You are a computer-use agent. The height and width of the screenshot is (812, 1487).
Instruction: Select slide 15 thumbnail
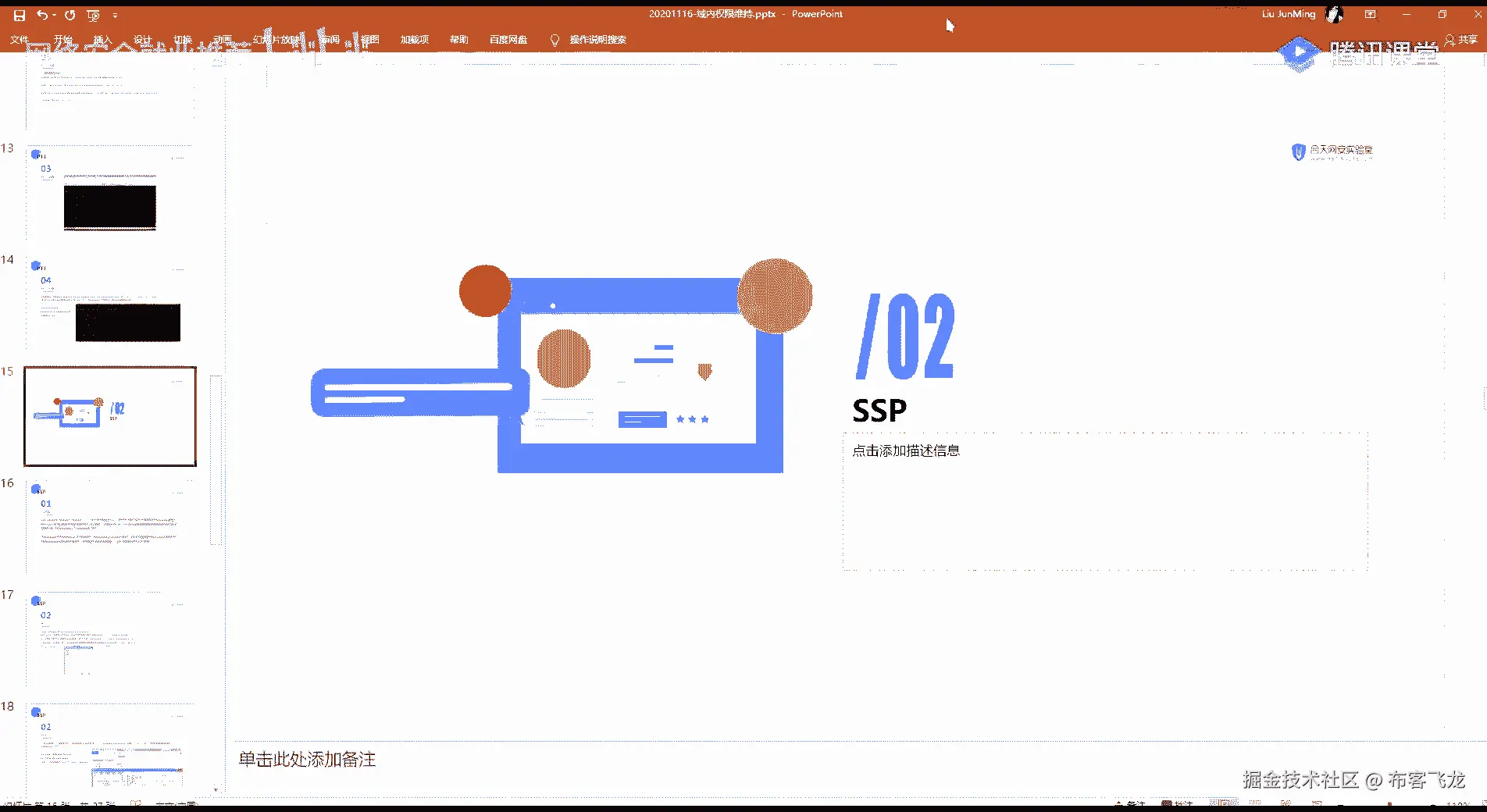click(110, 416)
